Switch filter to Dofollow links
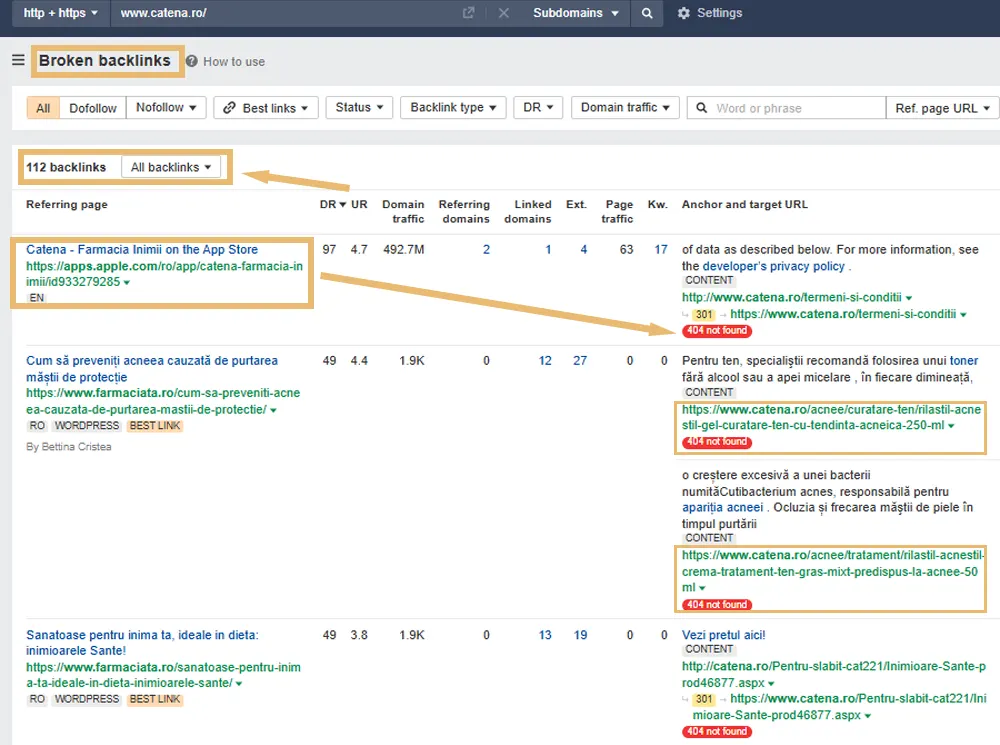Screen dimensions: 1000x745 click(93, 108)
